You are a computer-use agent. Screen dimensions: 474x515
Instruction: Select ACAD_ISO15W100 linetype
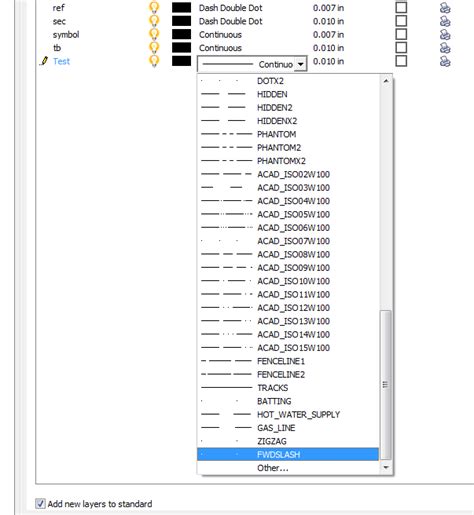[288, 348]
